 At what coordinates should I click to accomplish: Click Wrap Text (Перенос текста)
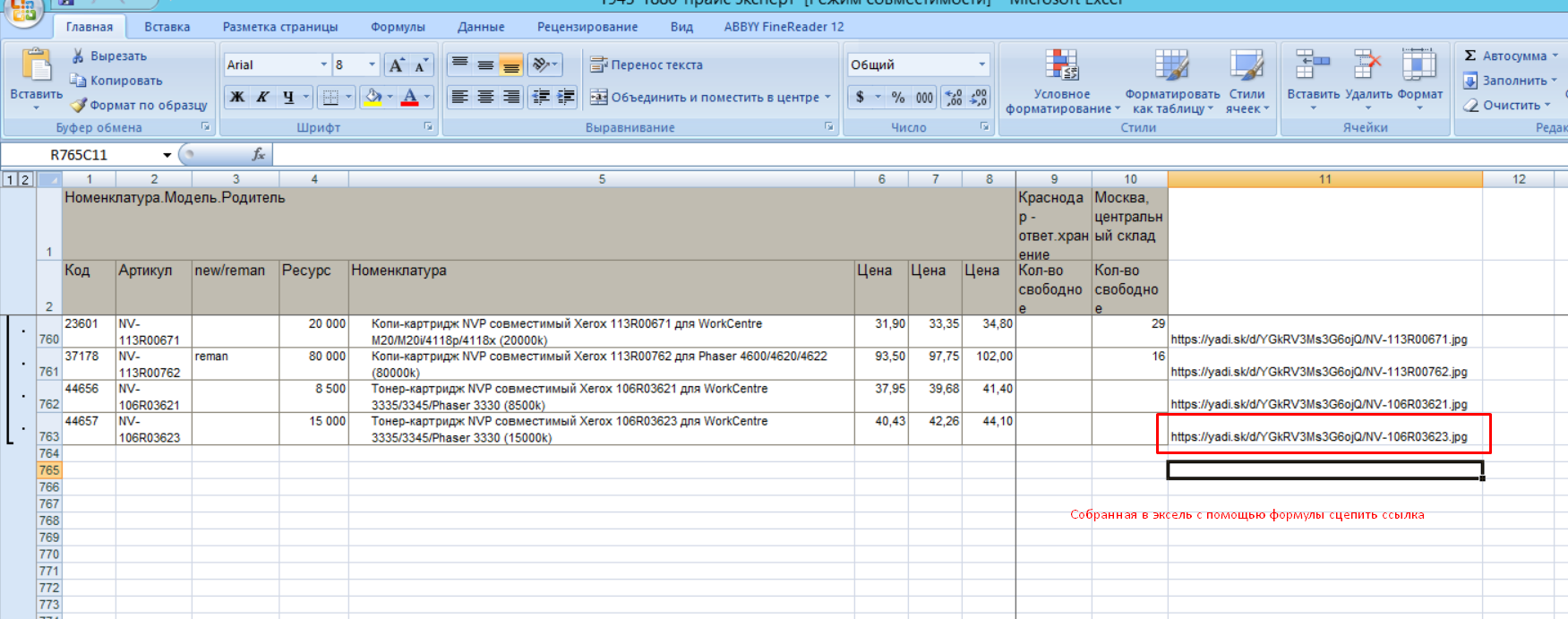pyautogui.click(x=647, y=64)
